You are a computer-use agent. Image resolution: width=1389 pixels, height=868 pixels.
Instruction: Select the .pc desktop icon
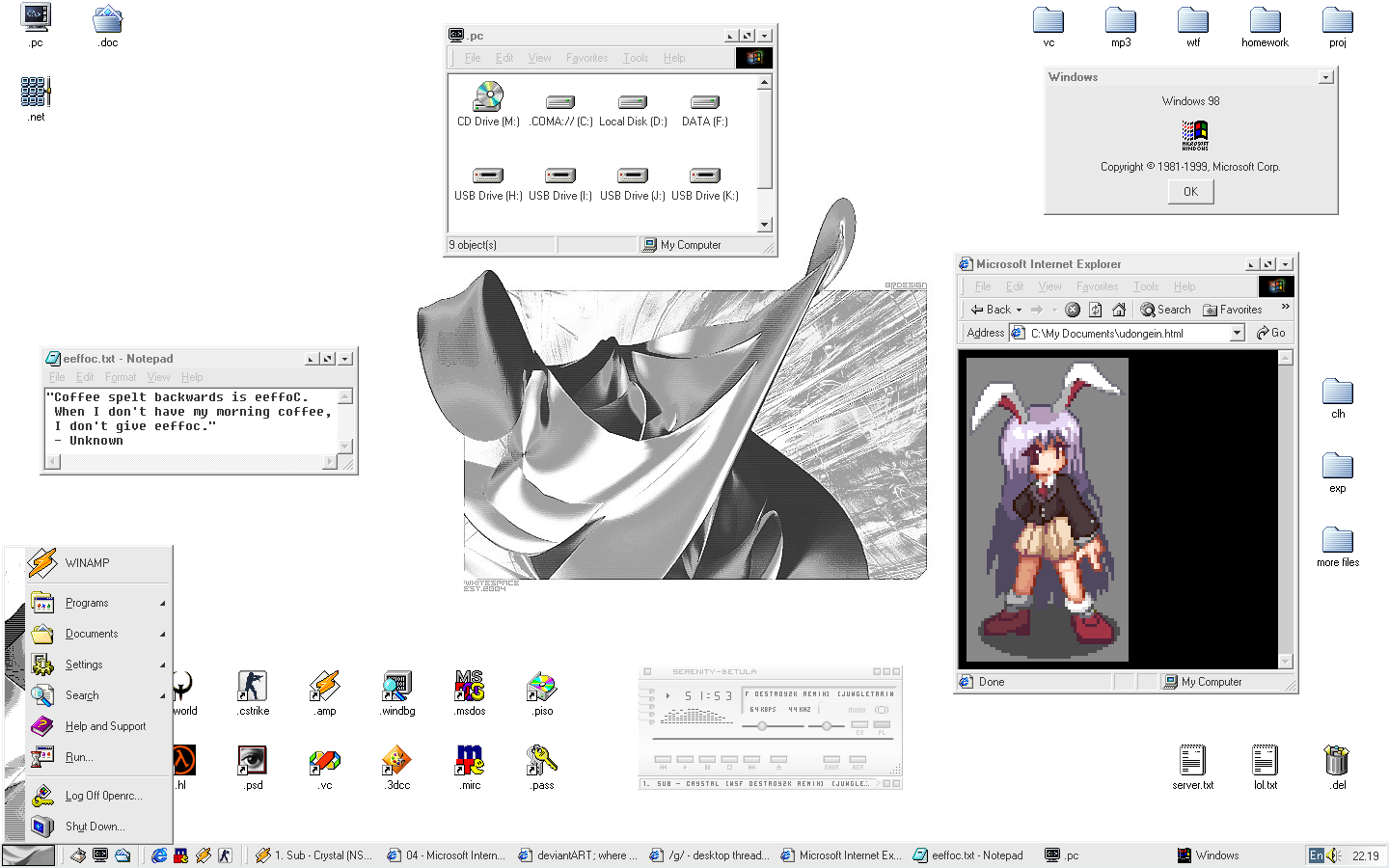[x=36, y=26]
